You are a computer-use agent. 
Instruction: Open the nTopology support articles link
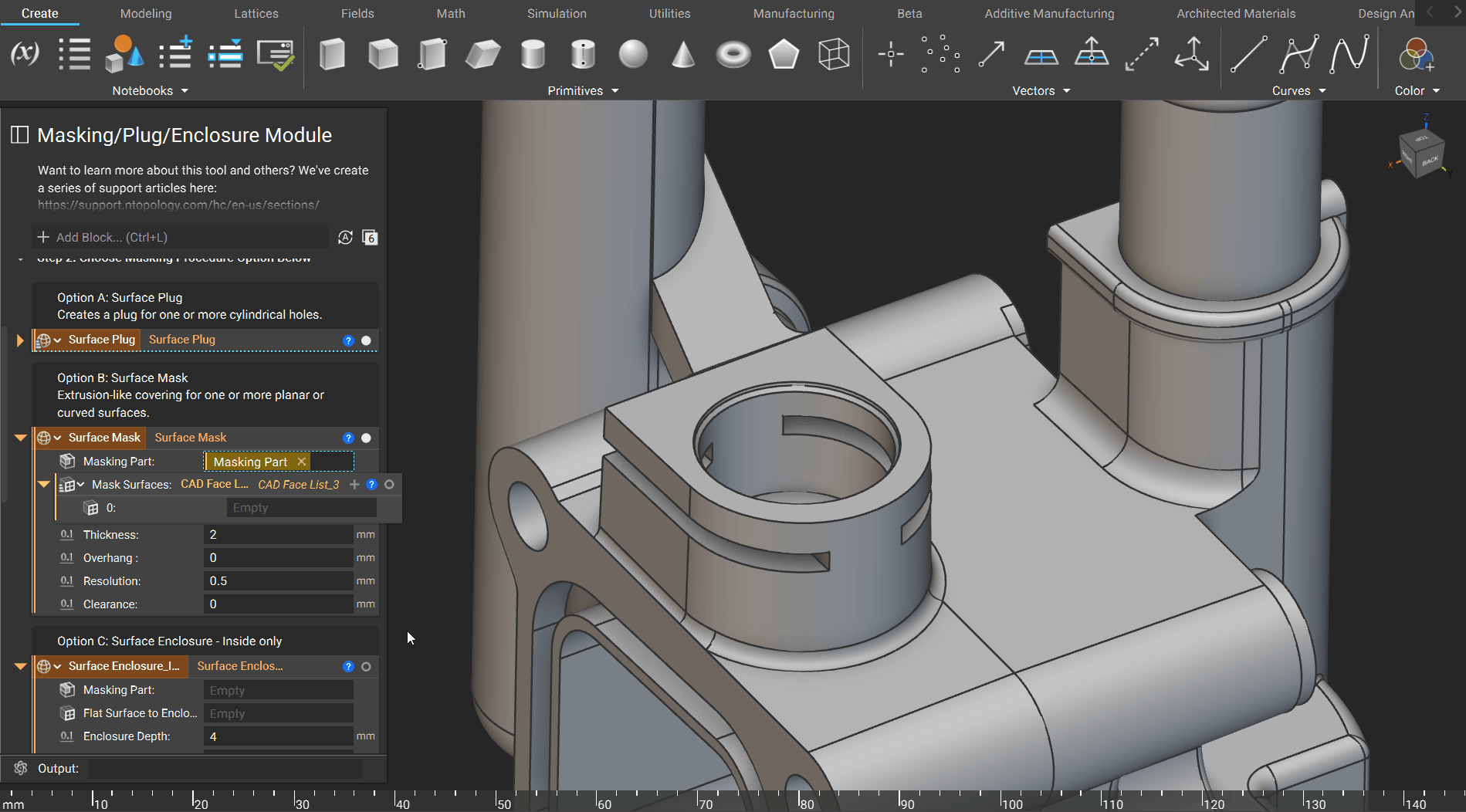pos(178,205)
